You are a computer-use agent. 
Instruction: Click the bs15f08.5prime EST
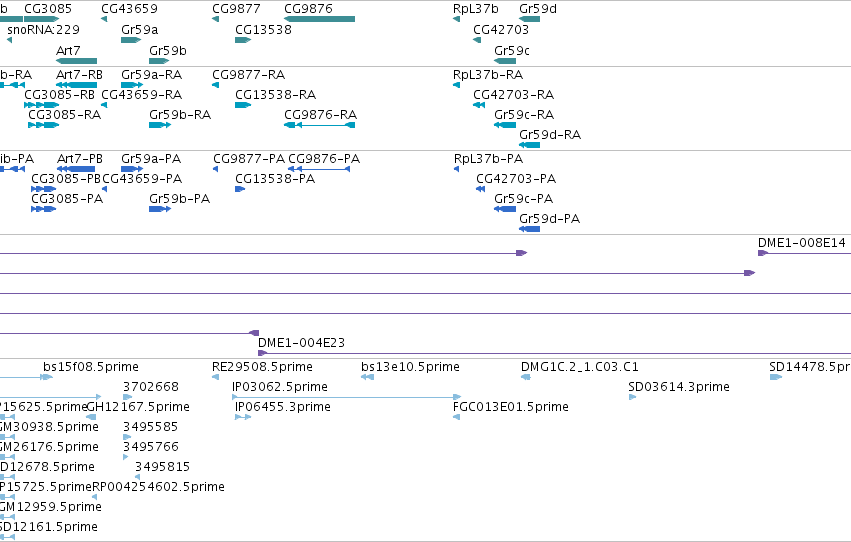pyautogui.click(x=48, y=377)
